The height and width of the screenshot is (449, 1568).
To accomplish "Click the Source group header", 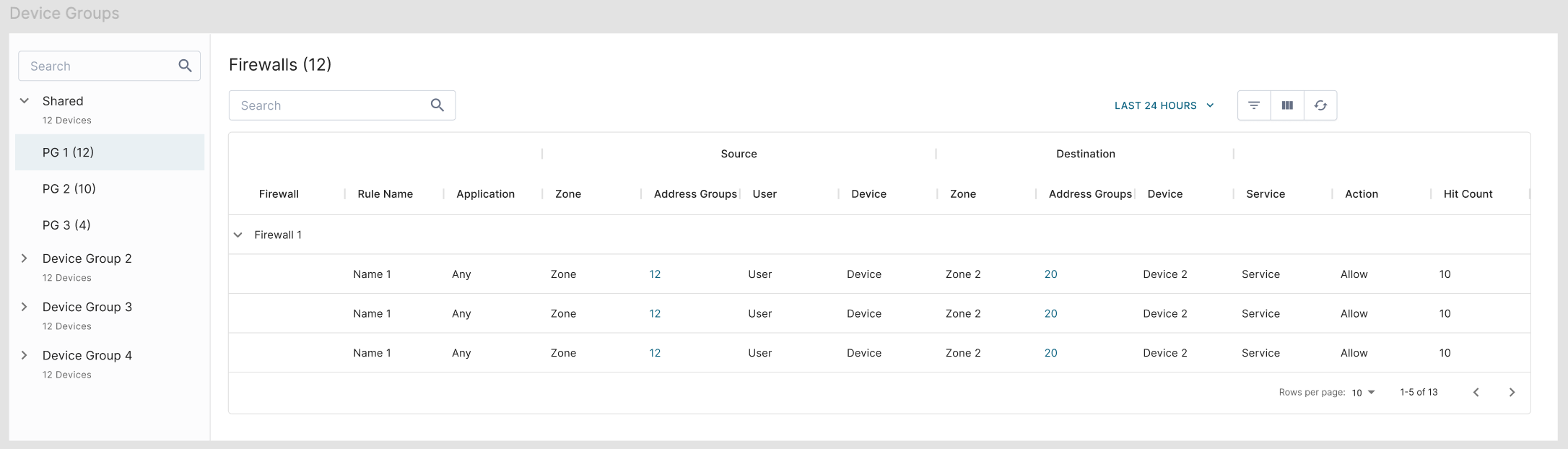I will pyautogui.click(x=739, y=154).
